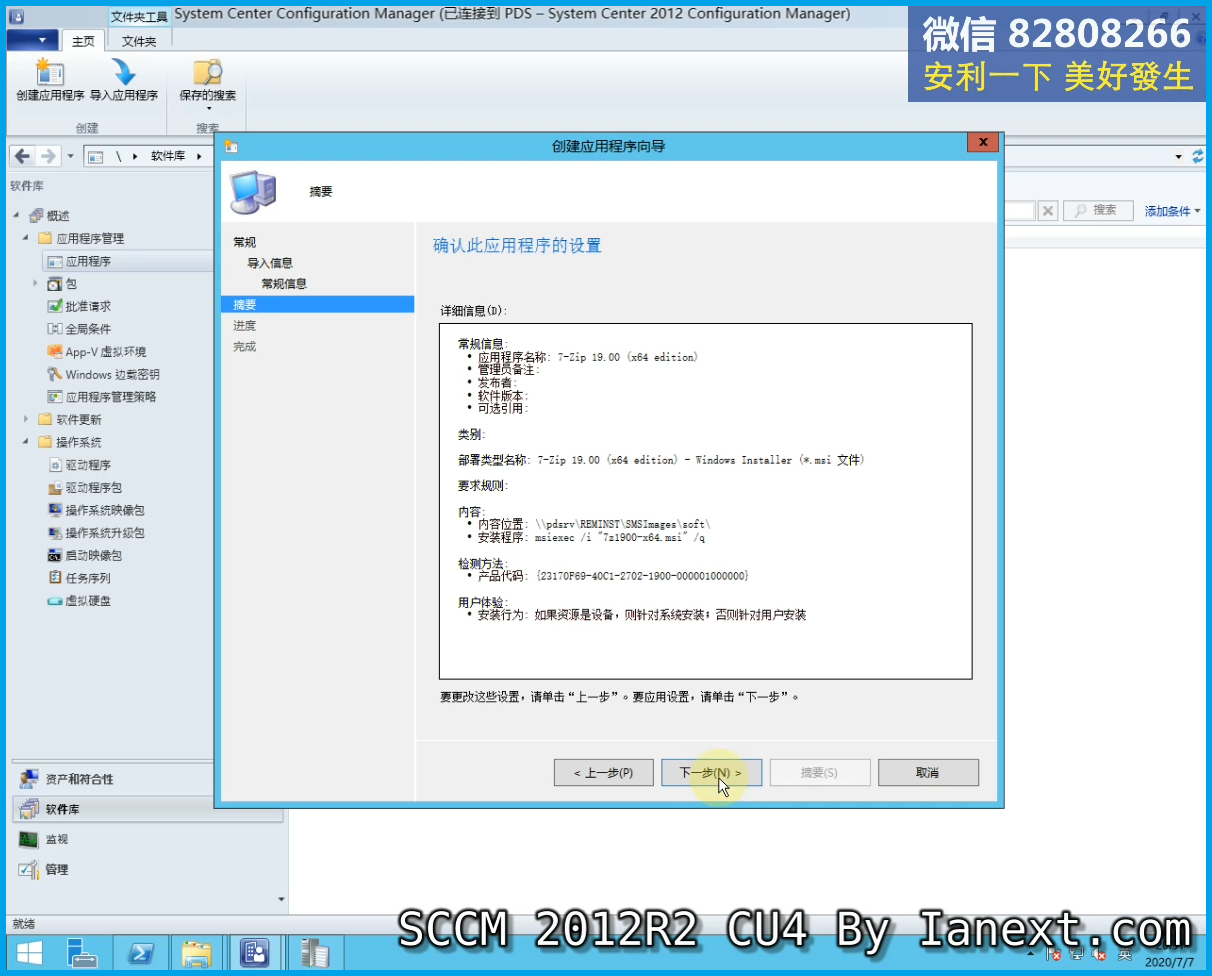Expand the 软件更新 folder node
Screen dimensions: 1212x976
click(x=26, y=419)
